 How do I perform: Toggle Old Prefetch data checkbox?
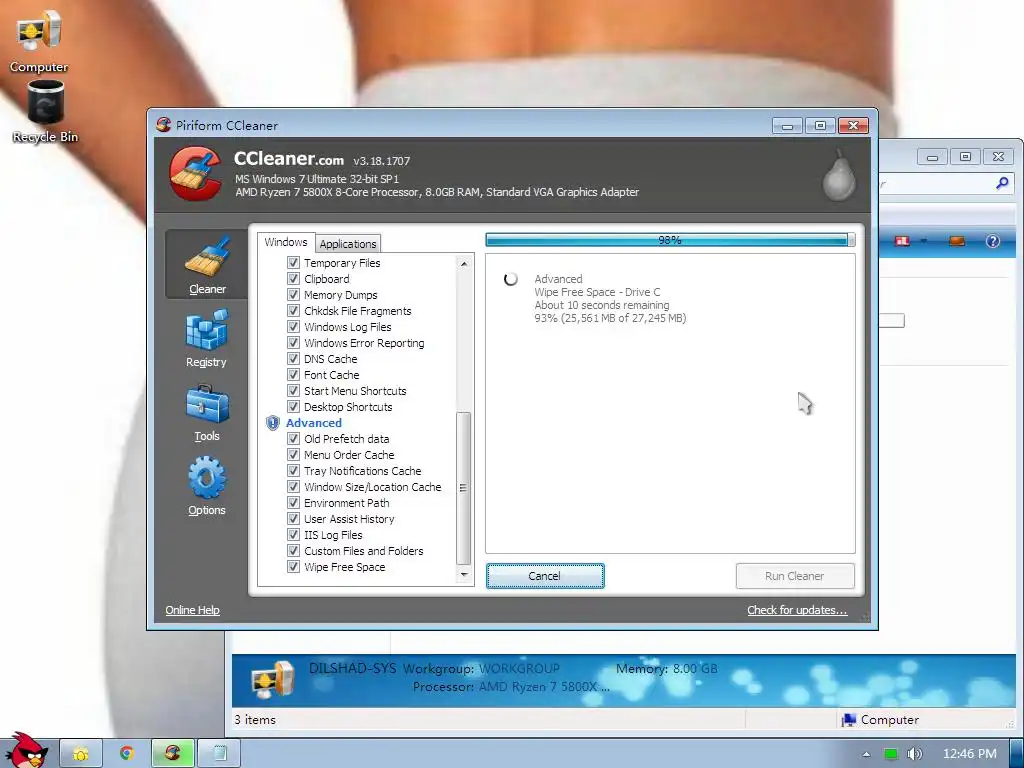pos(293,438)
